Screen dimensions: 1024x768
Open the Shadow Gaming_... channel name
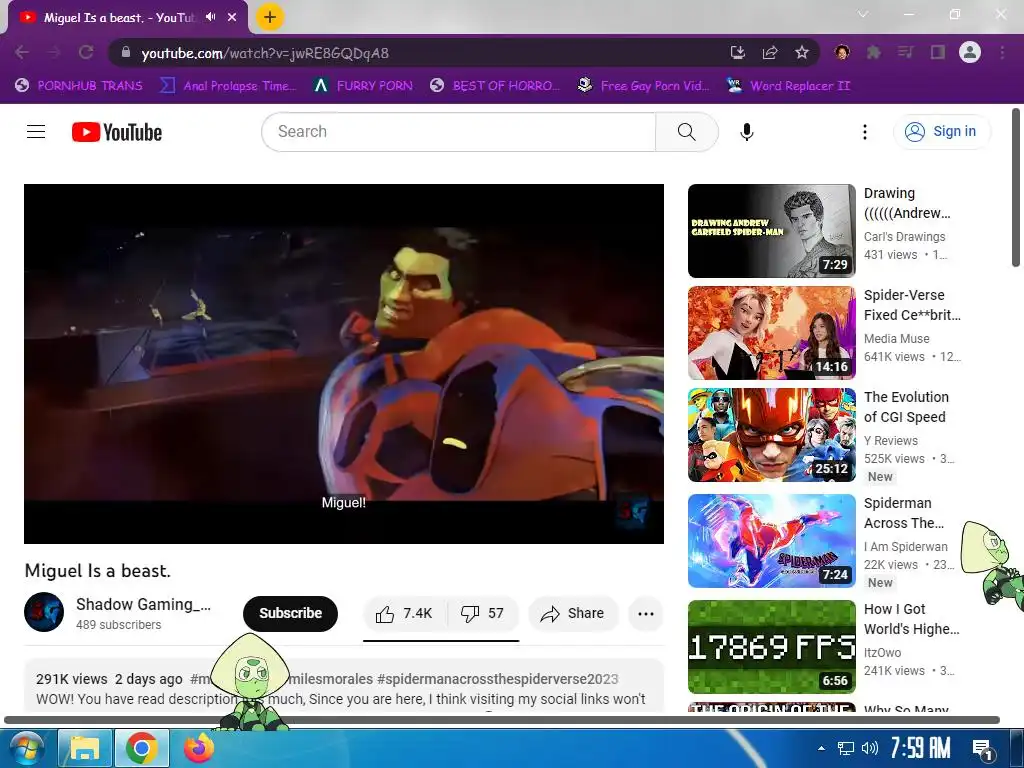pos(143,604)
